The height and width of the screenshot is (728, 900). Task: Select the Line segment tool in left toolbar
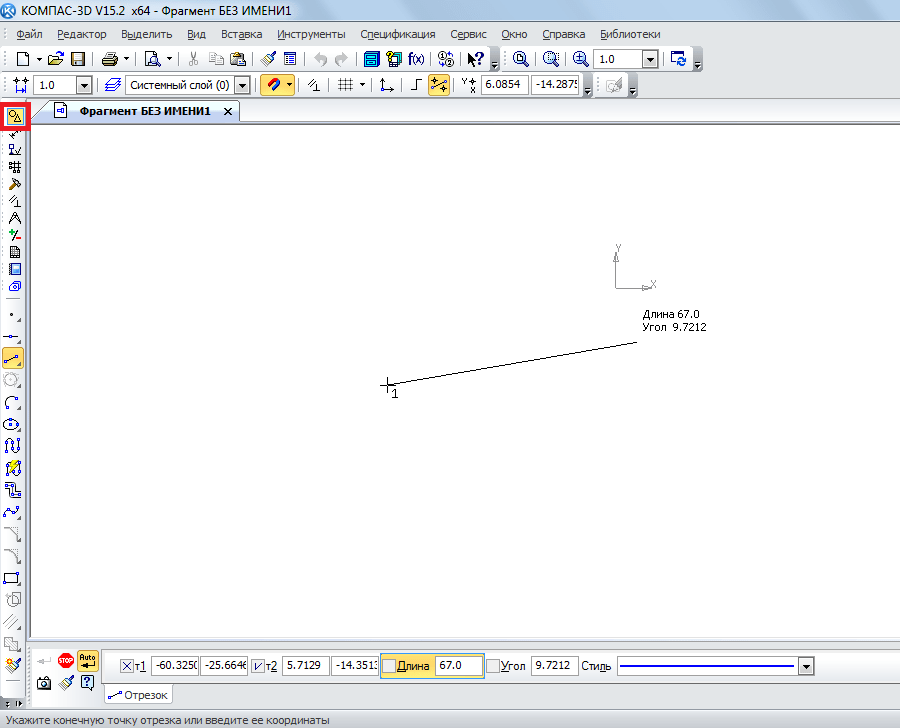click(13, 357)
